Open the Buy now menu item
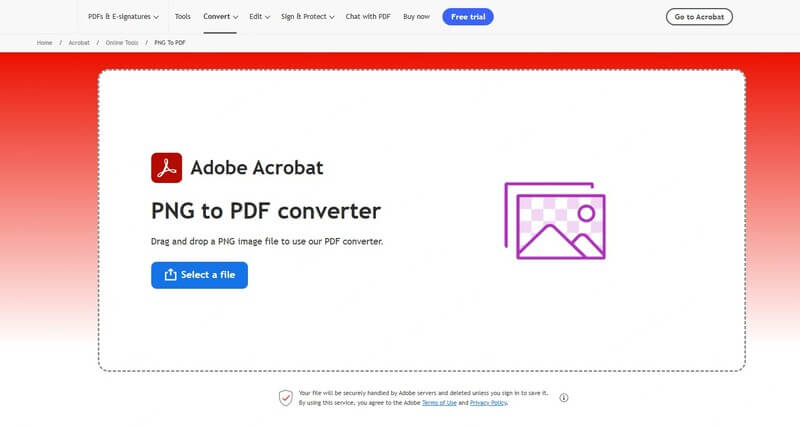This screenshot has height=428, width=800. pos(416,17)
